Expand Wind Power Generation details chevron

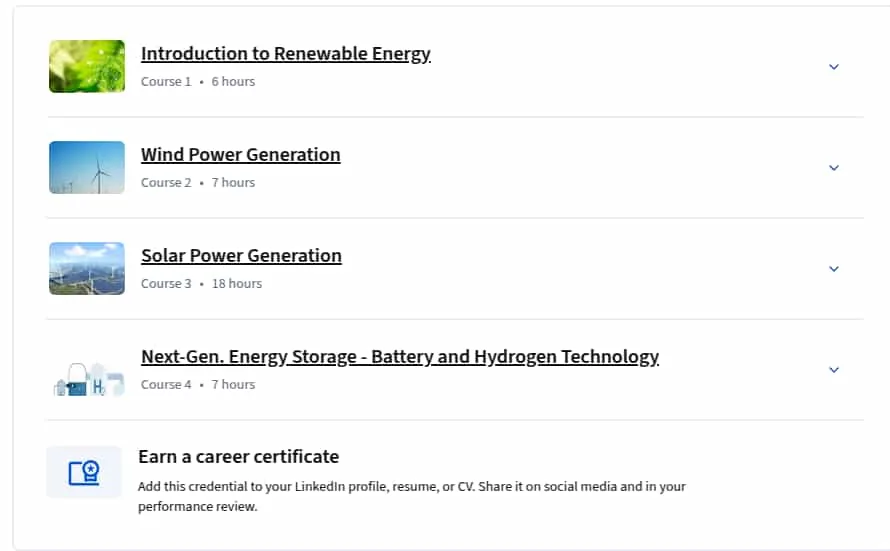tap(834, 168)
